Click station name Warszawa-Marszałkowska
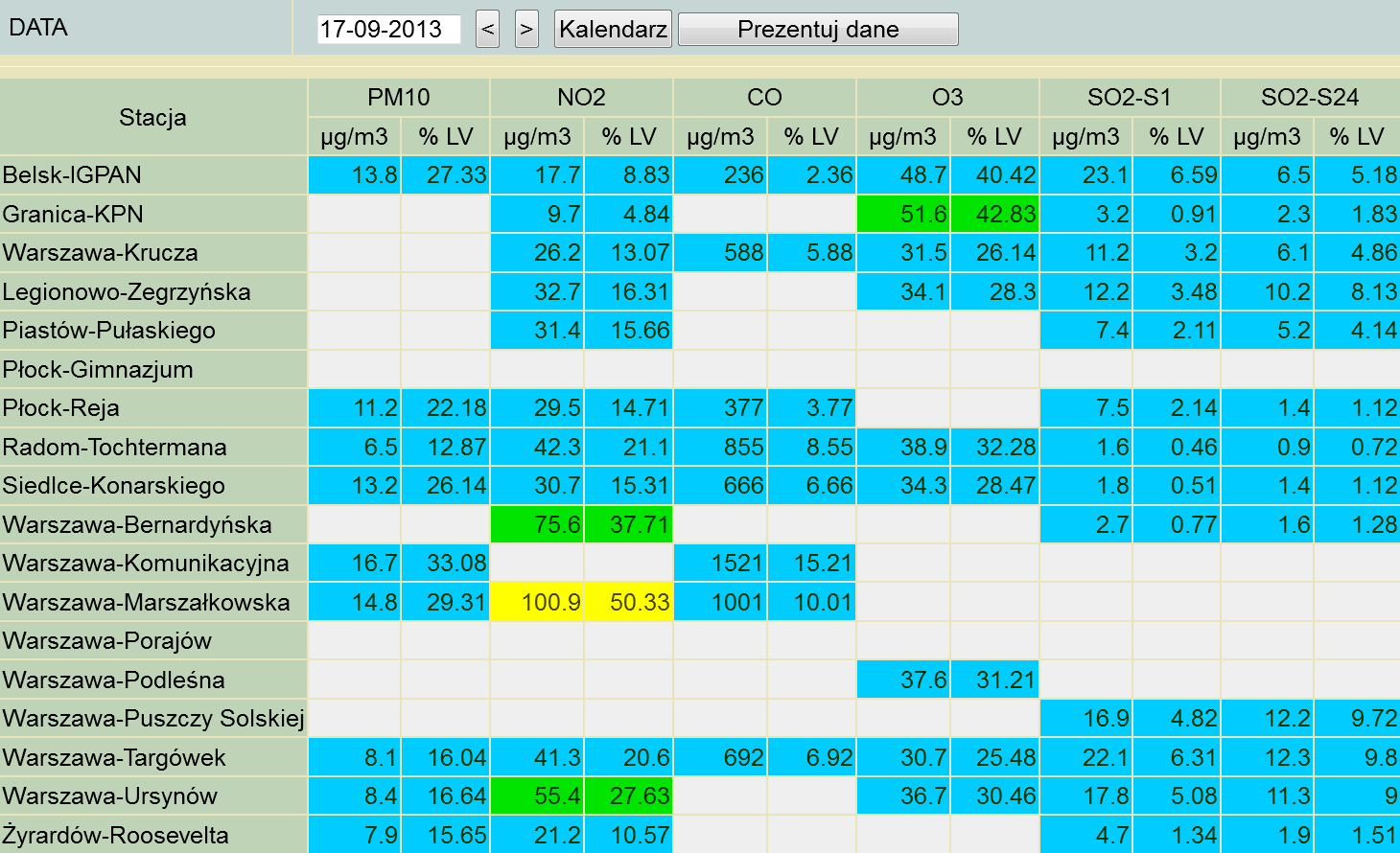The image size is (1400, 853). (x=147, y=602)
